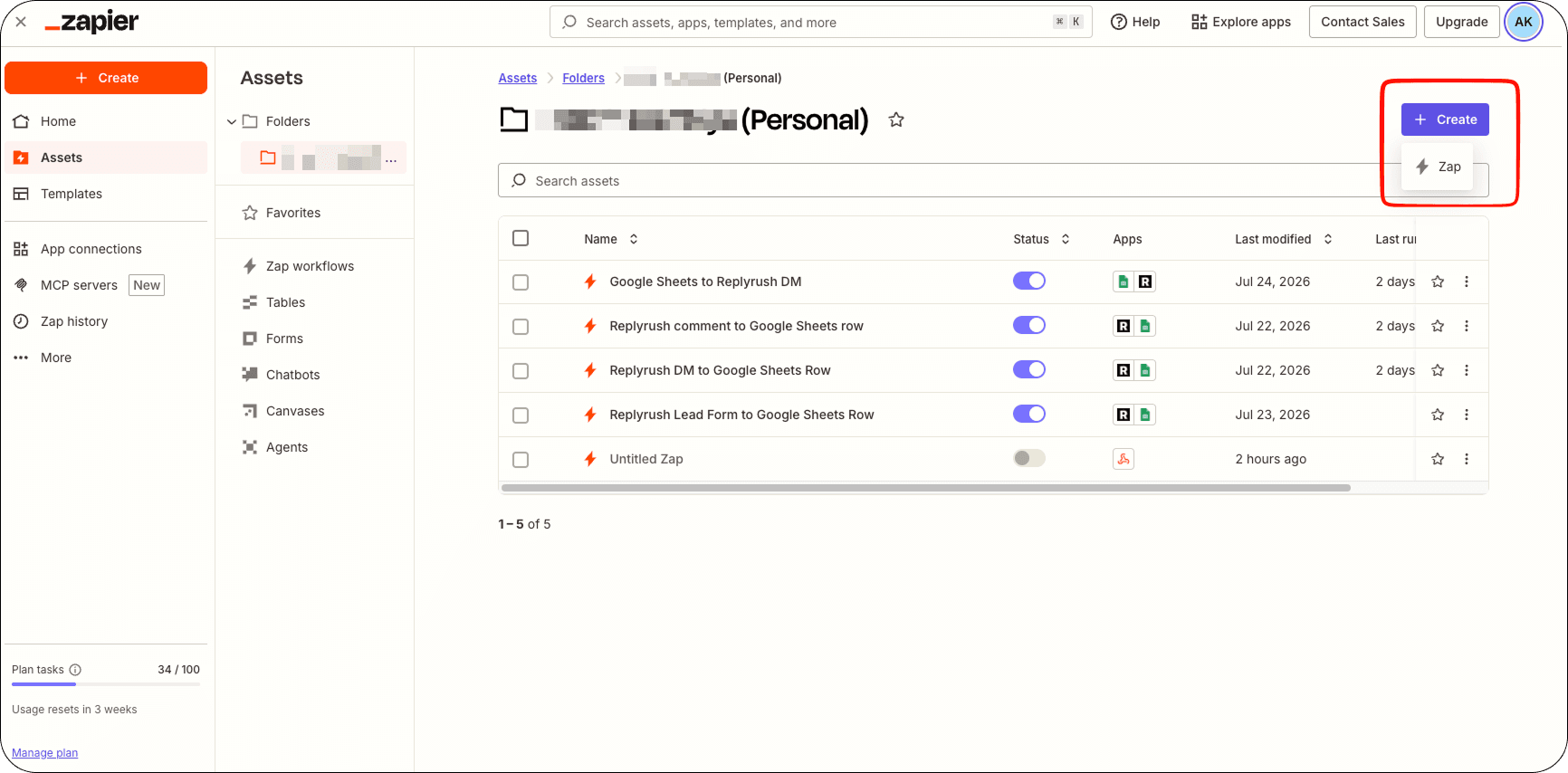Click the Upgrade button in top bar
Viewport: 1568px width, 773px height.
pos(1461,22)
